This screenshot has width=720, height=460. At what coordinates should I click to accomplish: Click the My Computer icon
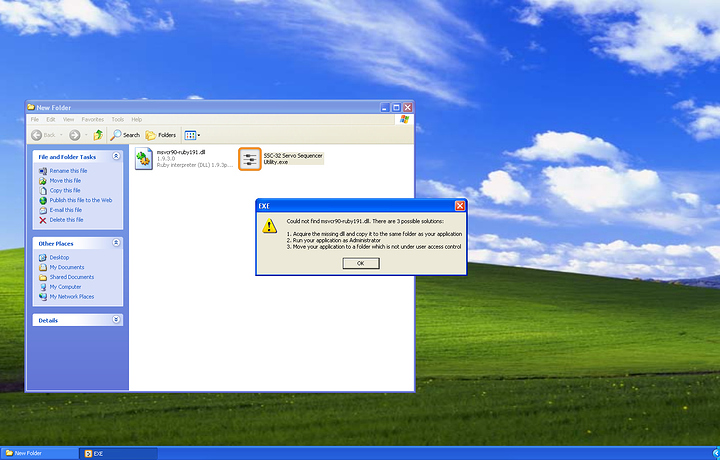[43, 287]
